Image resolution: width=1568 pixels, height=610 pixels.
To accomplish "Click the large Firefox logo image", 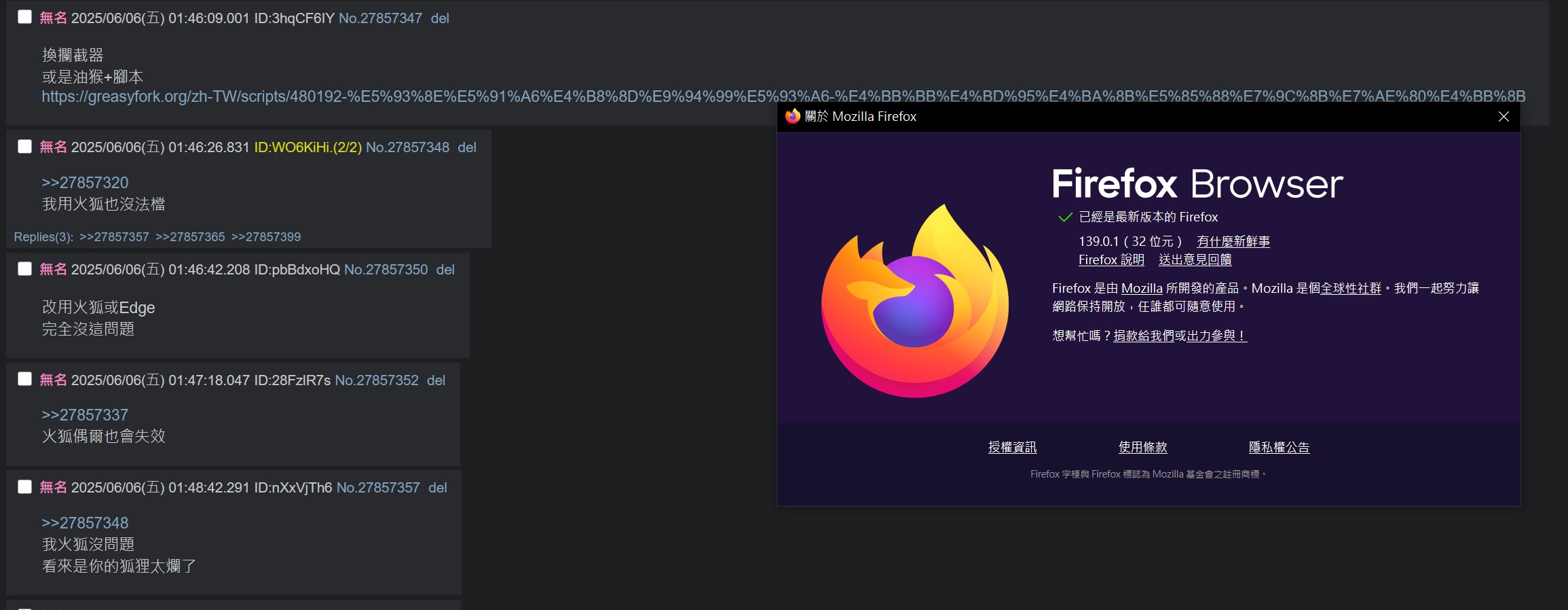I will click(915, 301).
